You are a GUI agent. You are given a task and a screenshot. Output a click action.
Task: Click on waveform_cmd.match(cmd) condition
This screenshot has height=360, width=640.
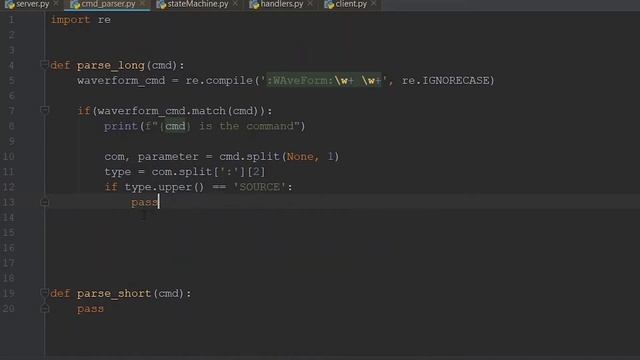click(x=181, y=111)
